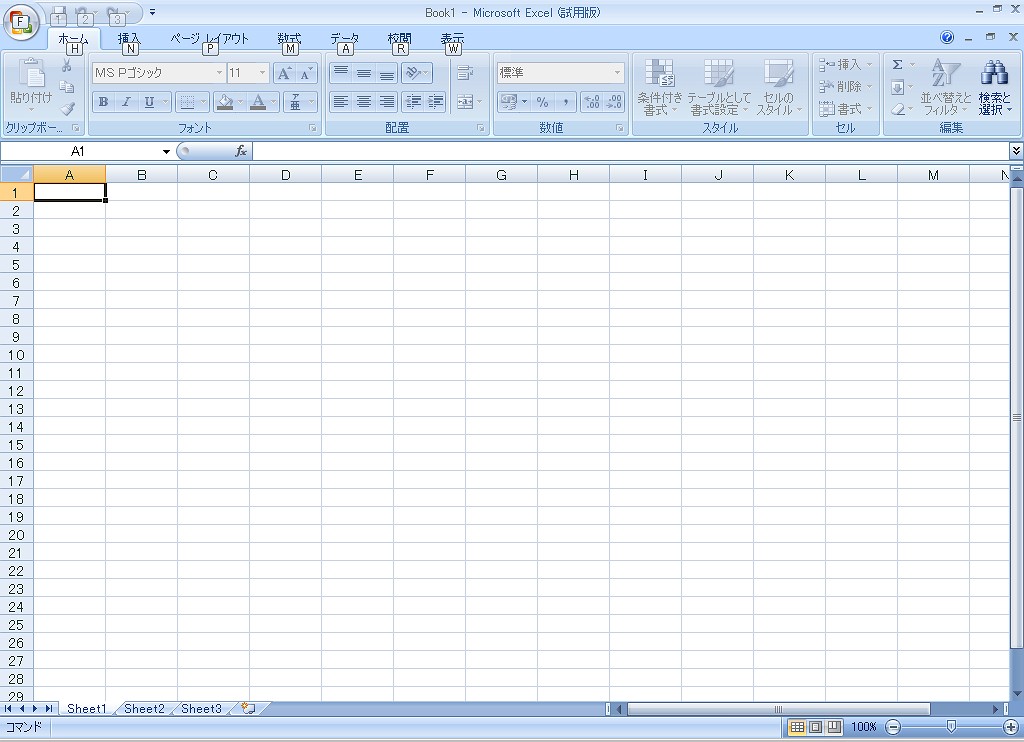The image size is (1024, 742).
Task: Open テーブルとして書式設定 menu
Action: [719, 88]
